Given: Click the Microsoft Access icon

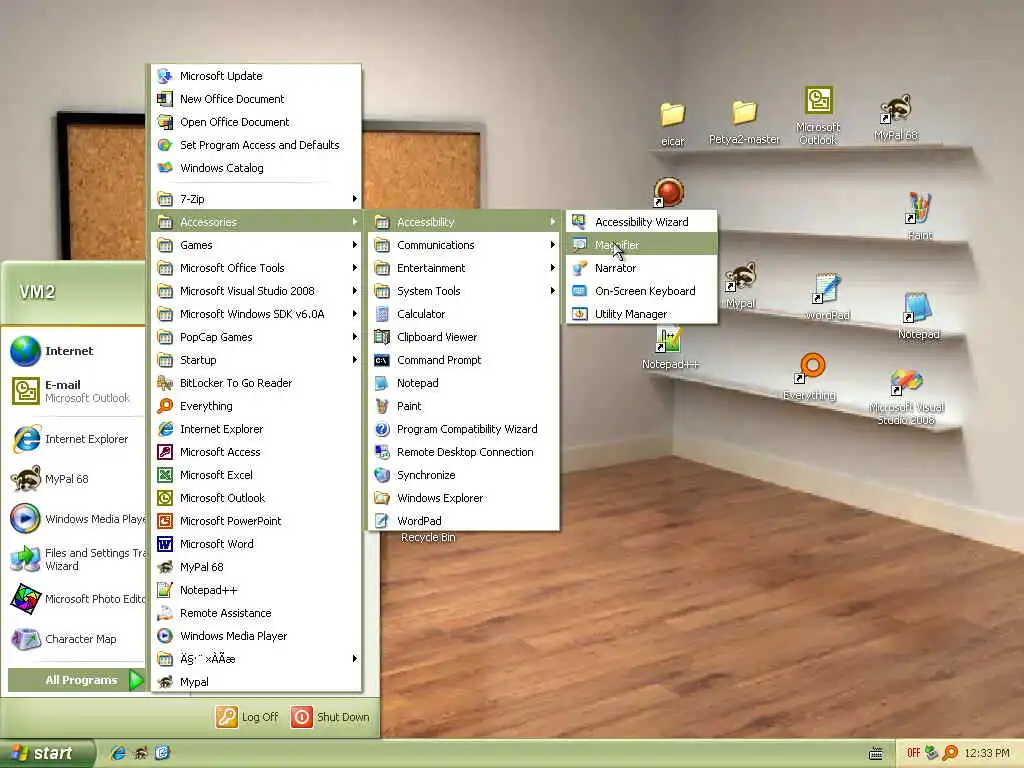Looking at the screenshot, I should coord(165,452).
